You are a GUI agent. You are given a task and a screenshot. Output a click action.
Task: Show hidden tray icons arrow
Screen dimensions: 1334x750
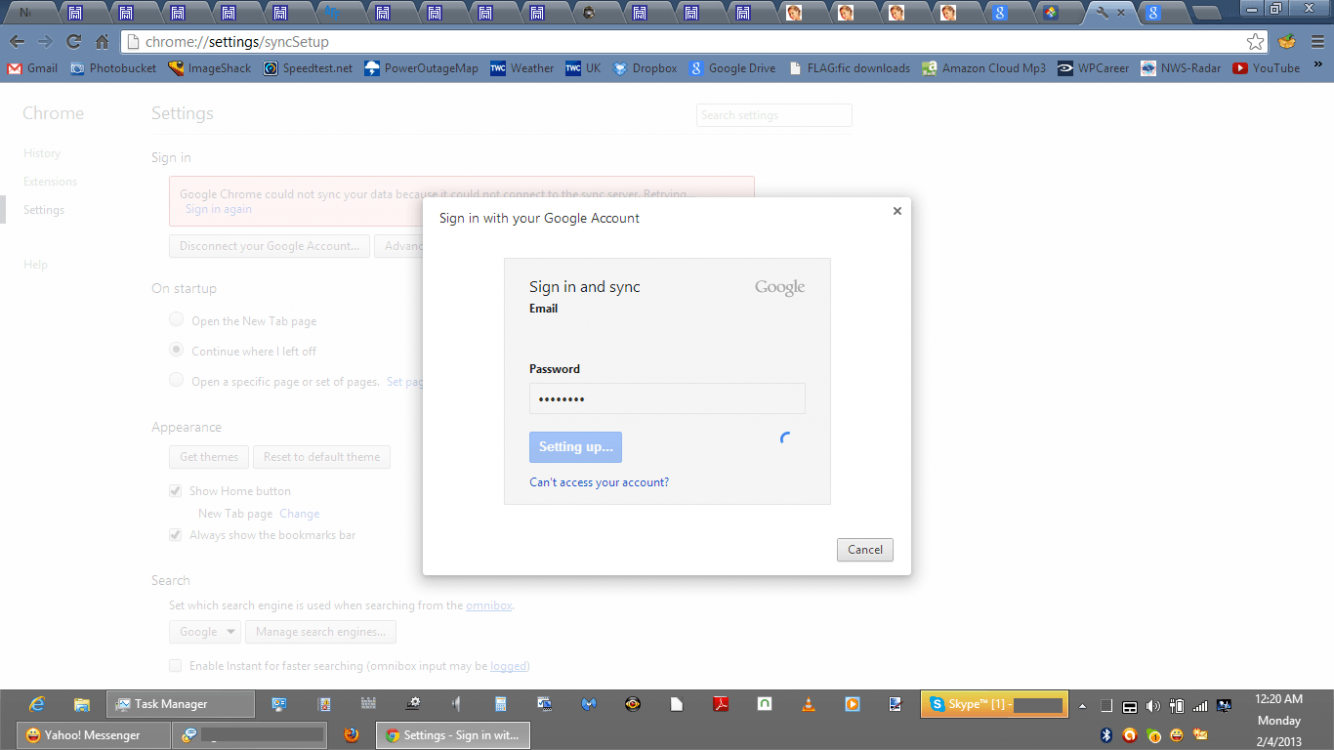click(x=1082, y=706)
